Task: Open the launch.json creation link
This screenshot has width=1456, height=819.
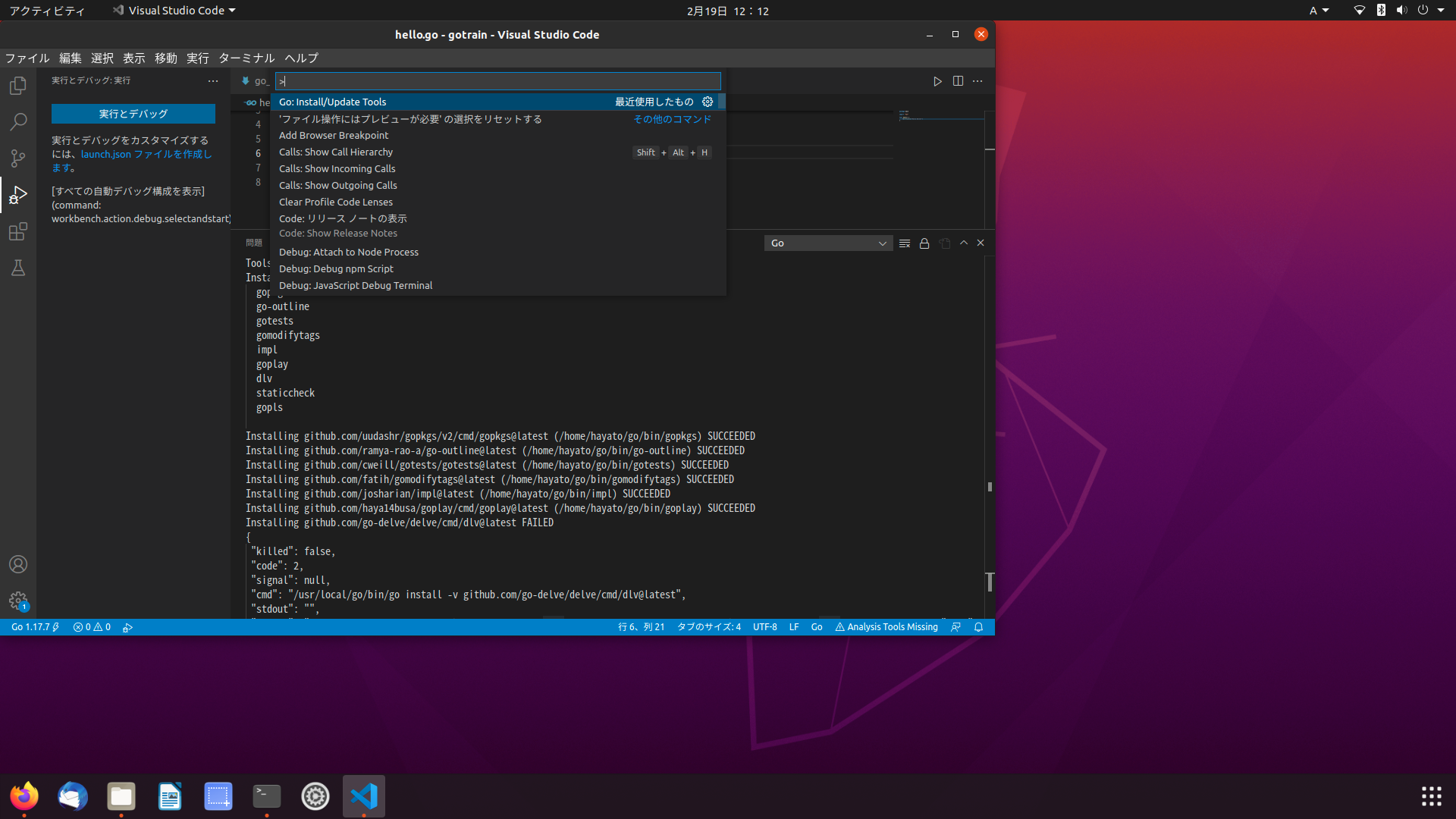Action: coord(105,154)
